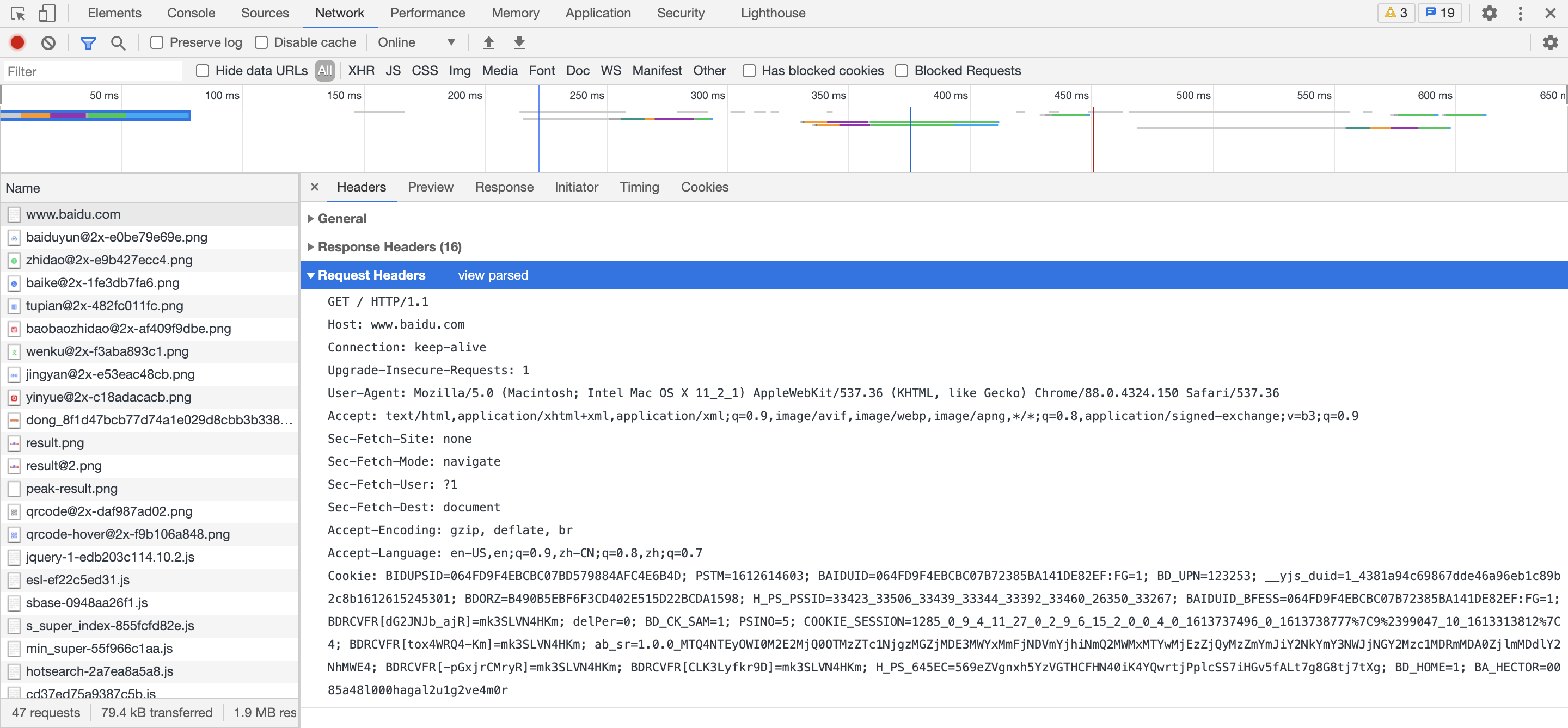
Task: Expand the Response Headers (16) section
Action: tap(389, 247)
